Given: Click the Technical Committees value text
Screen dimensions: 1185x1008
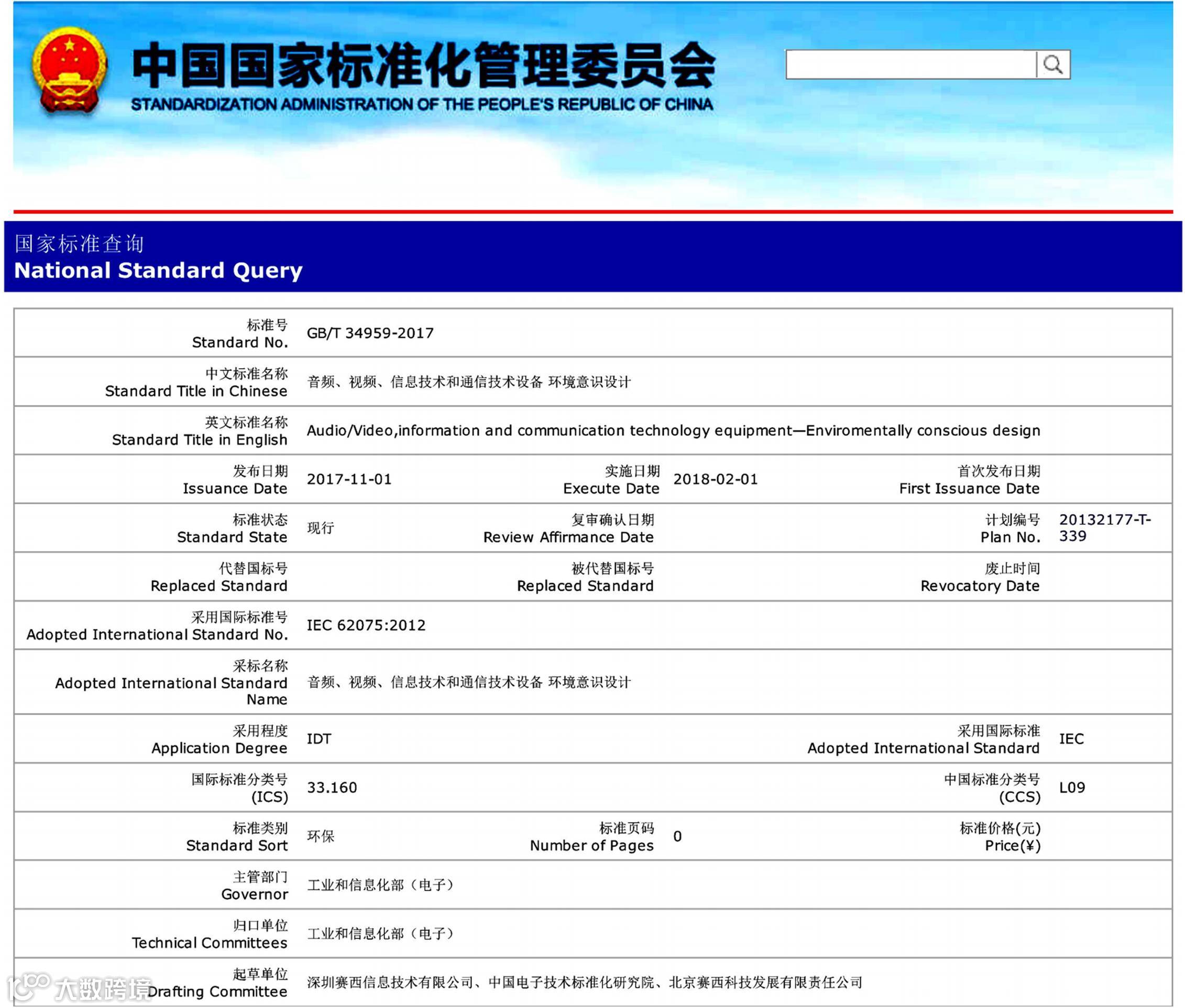Looking at the screenshot, I should [380, 934].
